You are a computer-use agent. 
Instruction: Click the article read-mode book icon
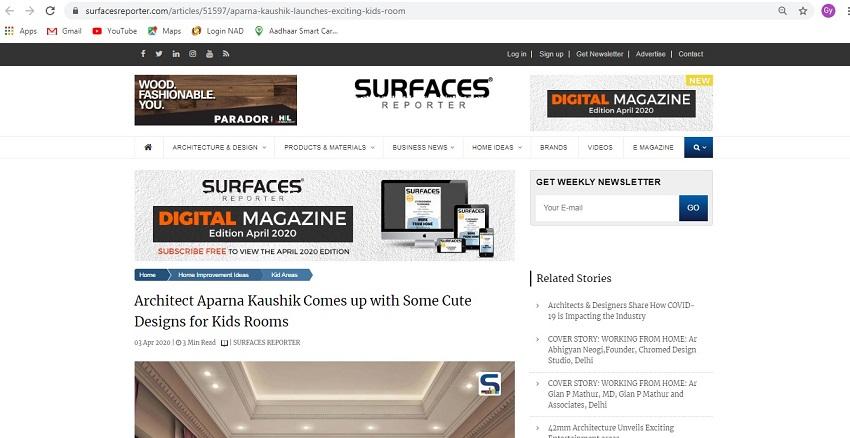point(224,343)
